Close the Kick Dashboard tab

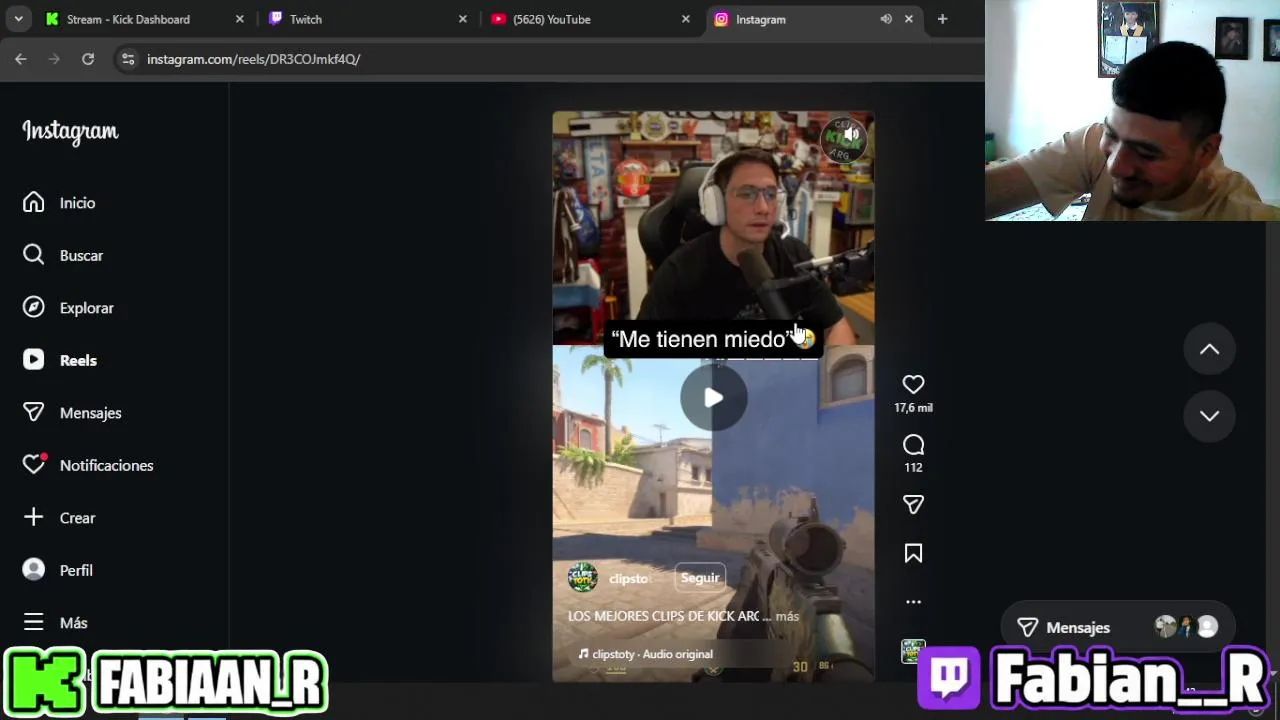click(x=239, y=19)
